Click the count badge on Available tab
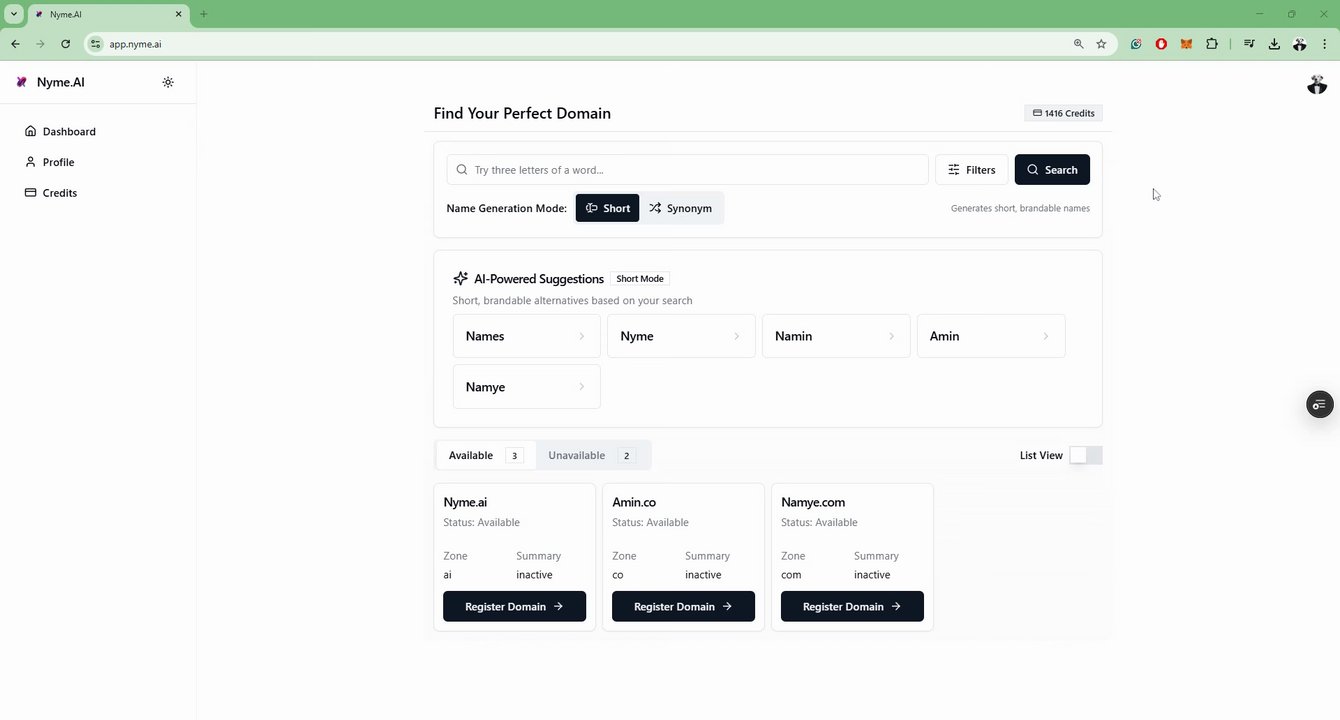This screenshot has height=720, width=1340. tap(515, 456)
